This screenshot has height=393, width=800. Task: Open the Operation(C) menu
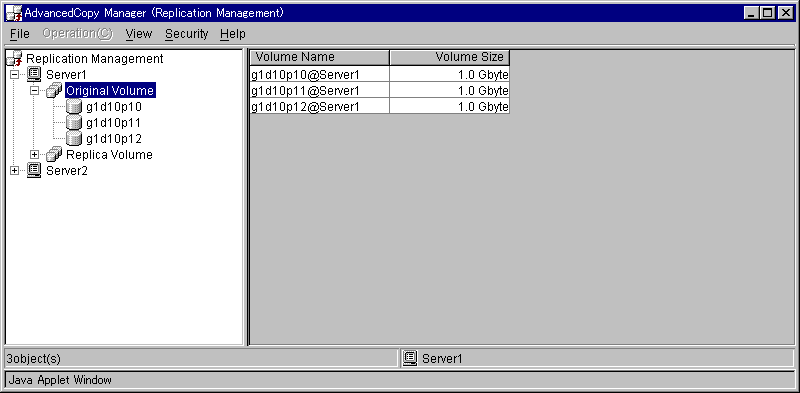(x=78, y=34)
